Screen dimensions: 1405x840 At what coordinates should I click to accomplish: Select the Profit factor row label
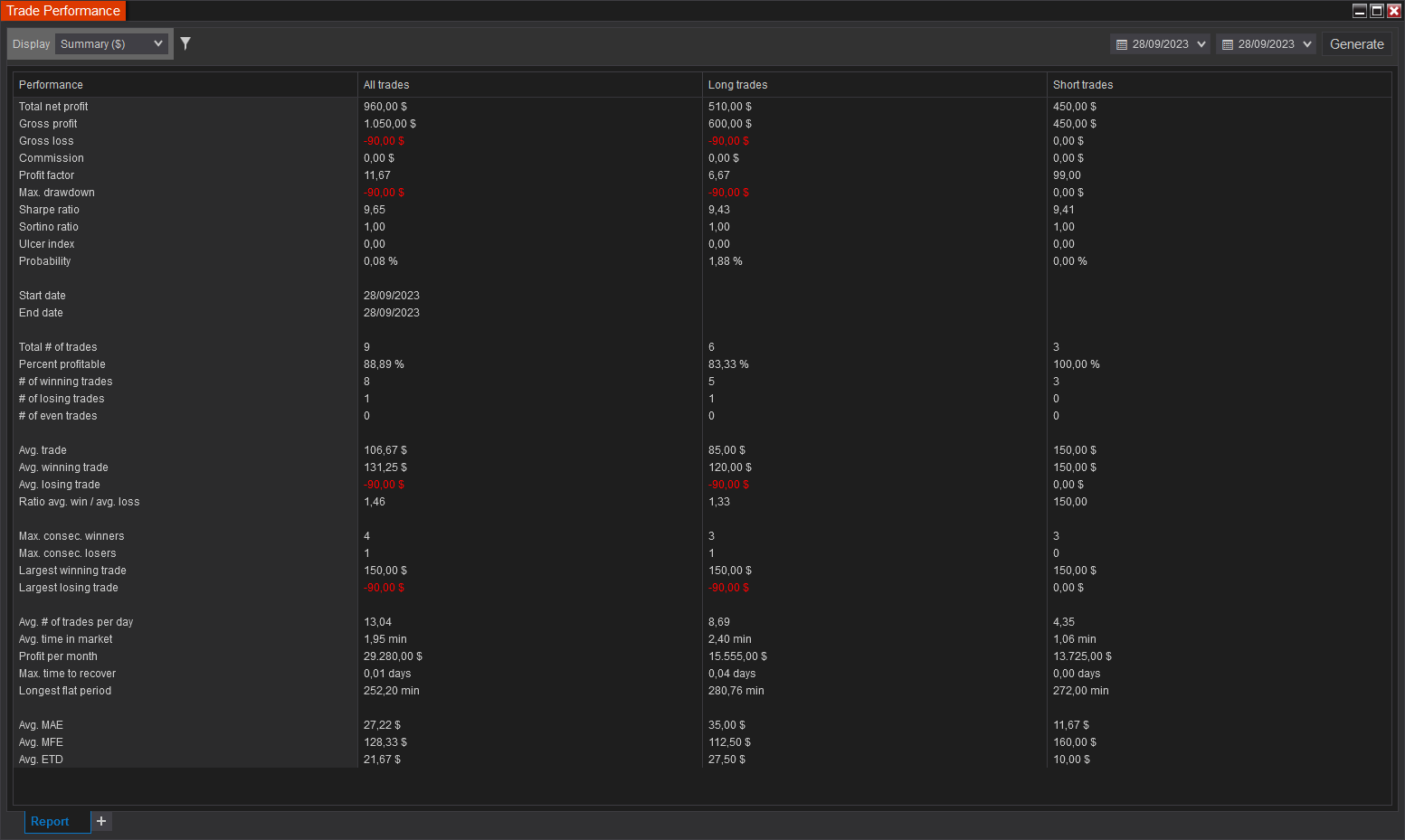click(x=47, y=175)
